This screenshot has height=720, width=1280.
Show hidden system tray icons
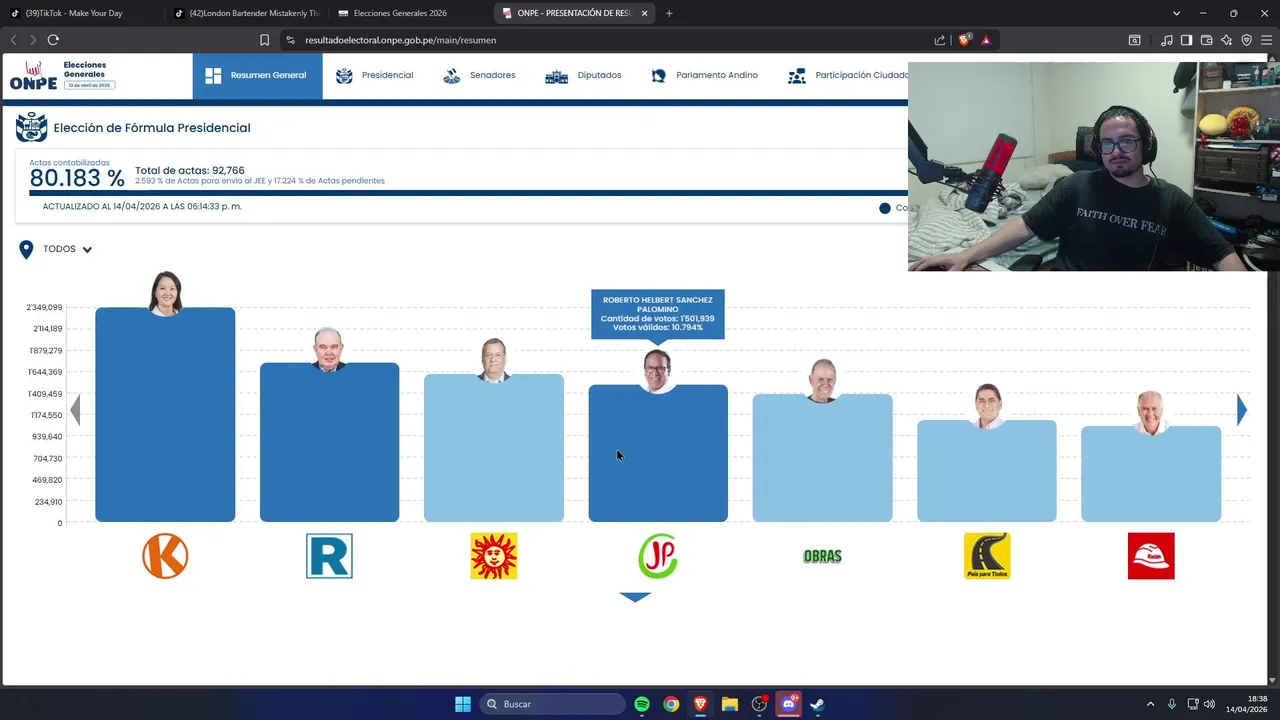pyautogui.click(x=1150, y=704)
